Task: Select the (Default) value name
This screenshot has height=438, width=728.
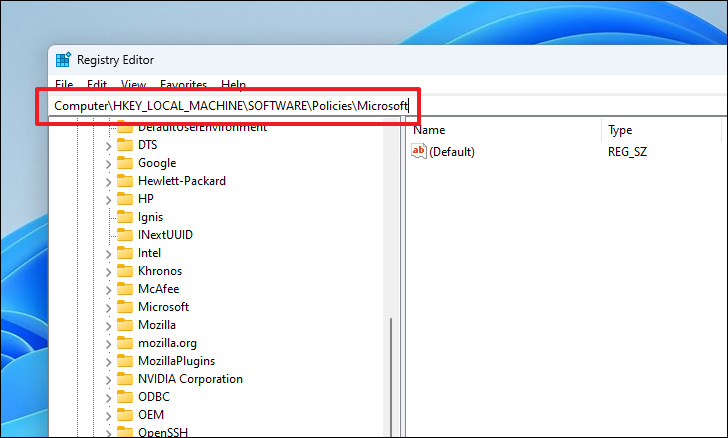Action: point(452,152)
